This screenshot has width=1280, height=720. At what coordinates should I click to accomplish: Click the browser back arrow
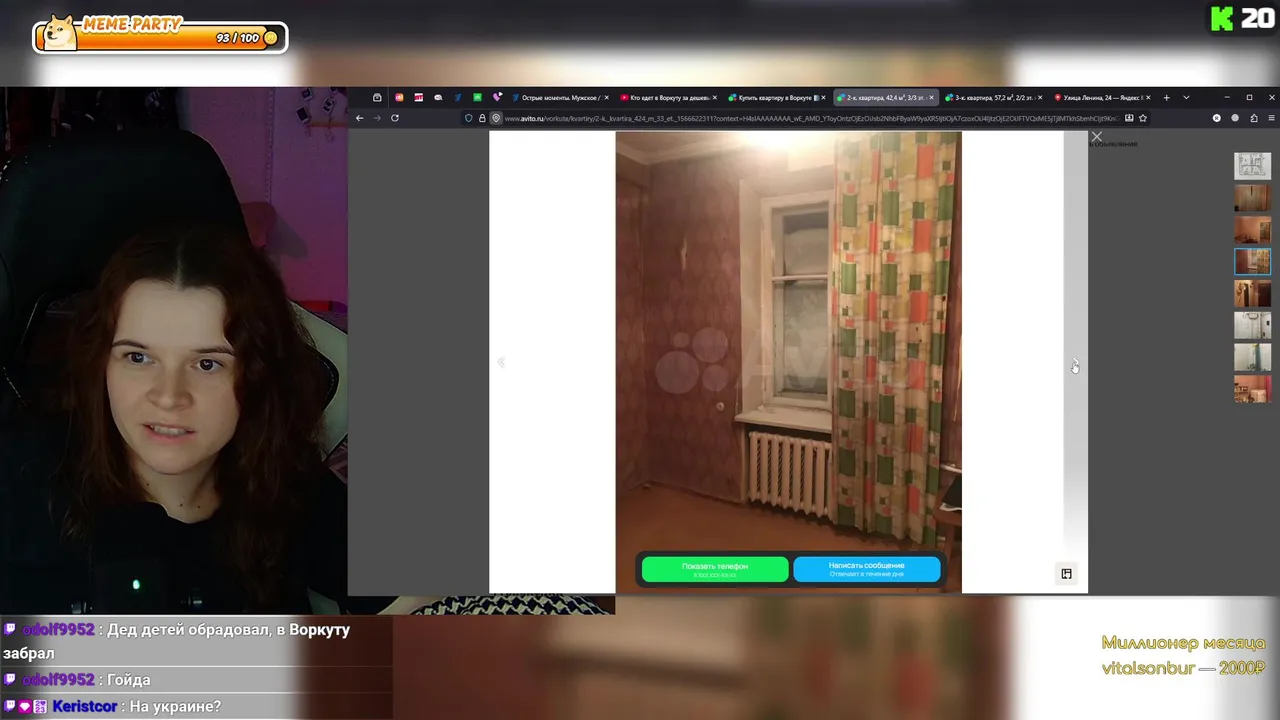(x=359, y=118)
